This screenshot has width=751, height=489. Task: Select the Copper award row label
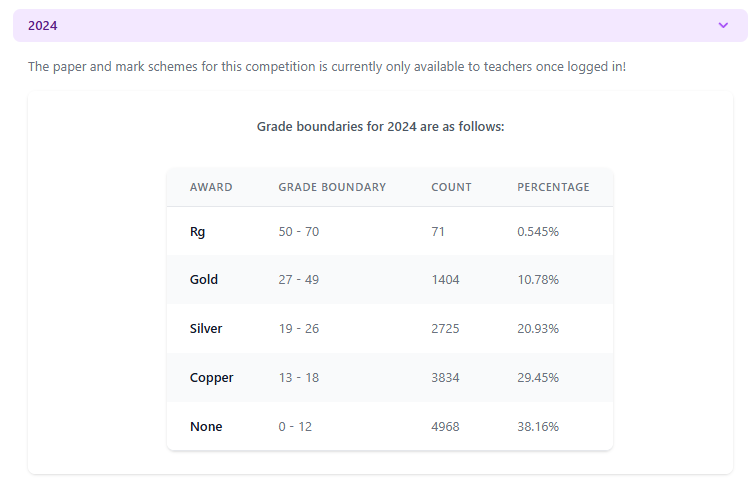pyautogui.click(x=212, y=378)
